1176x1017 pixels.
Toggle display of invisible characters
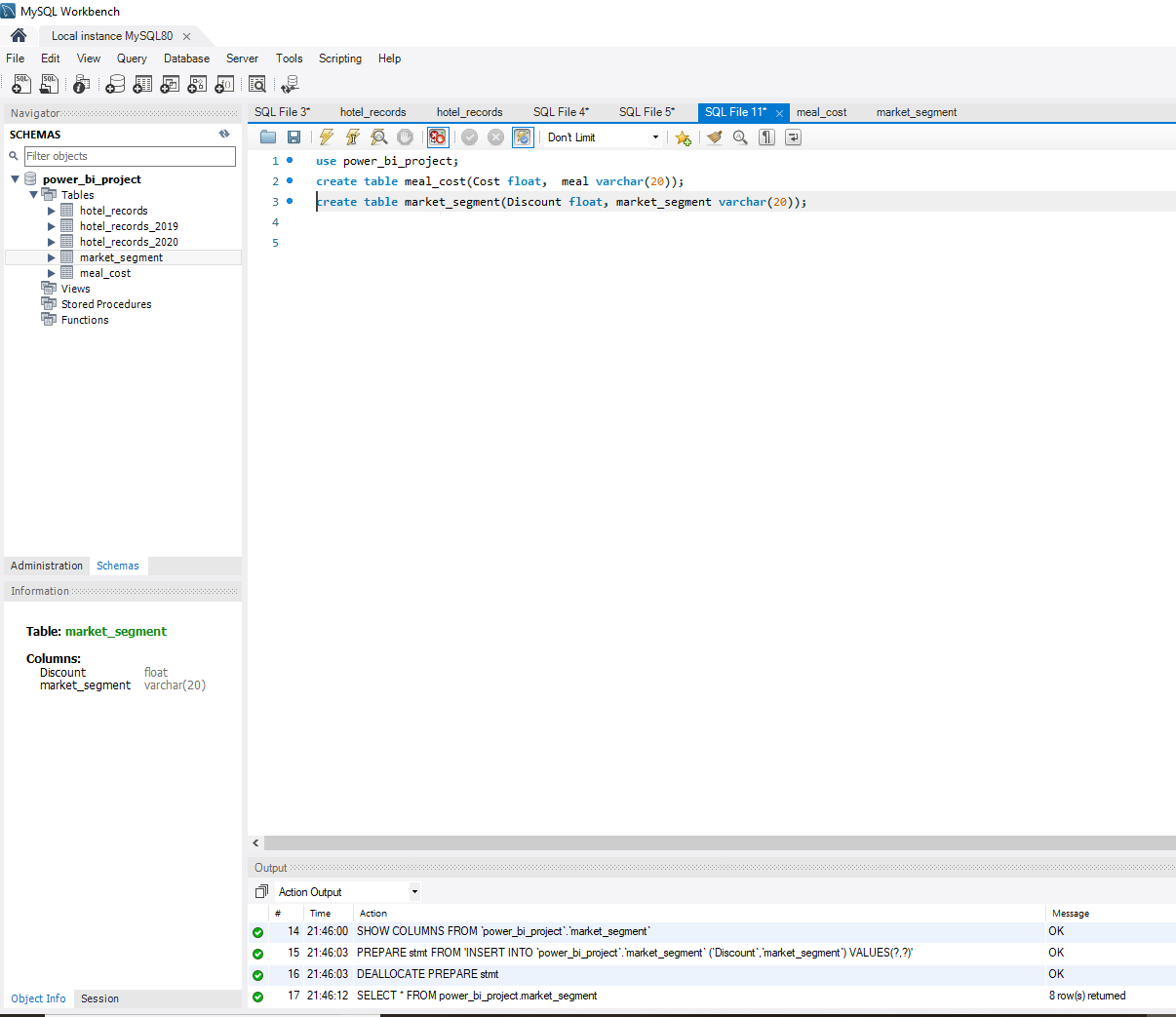click(x=766, y=137)
